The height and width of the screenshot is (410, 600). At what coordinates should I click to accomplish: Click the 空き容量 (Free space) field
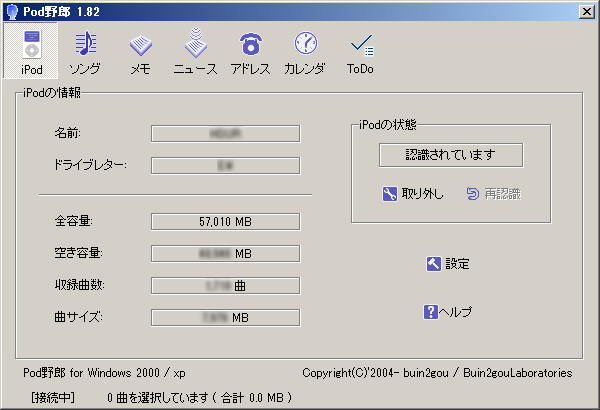pyautogui.click(x=225, y=253)
